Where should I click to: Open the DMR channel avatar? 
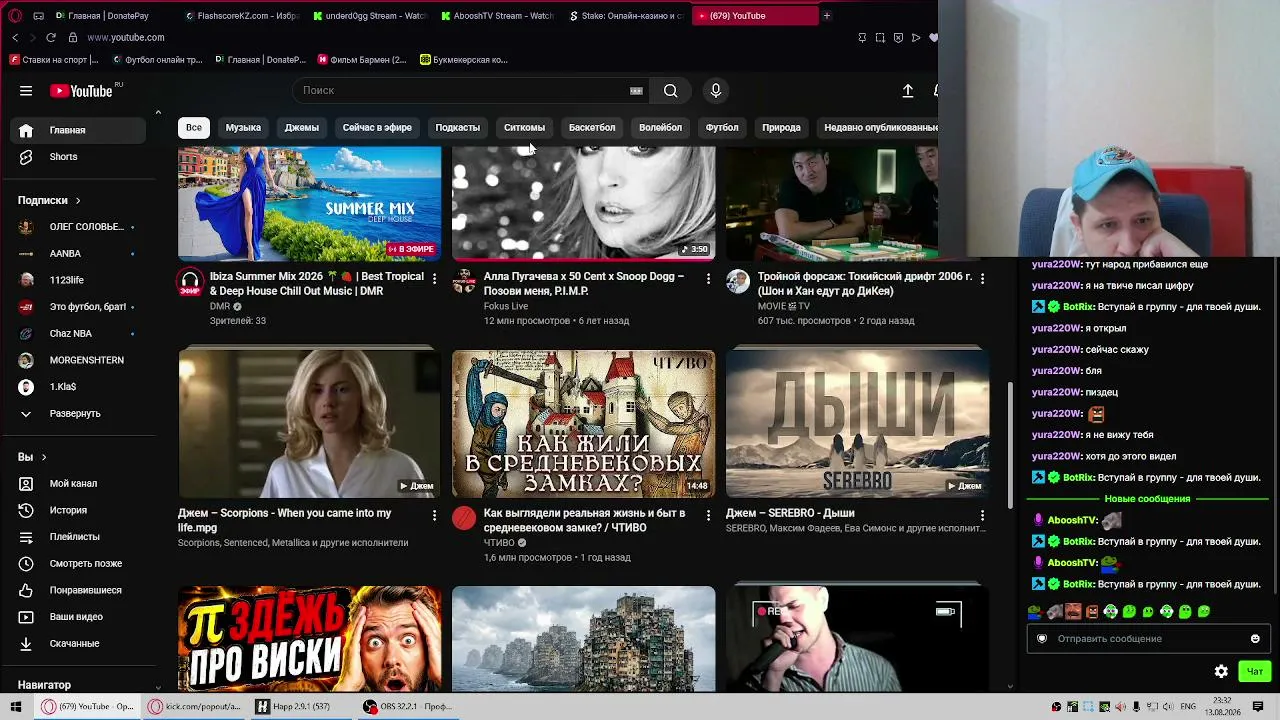point(190,282)
